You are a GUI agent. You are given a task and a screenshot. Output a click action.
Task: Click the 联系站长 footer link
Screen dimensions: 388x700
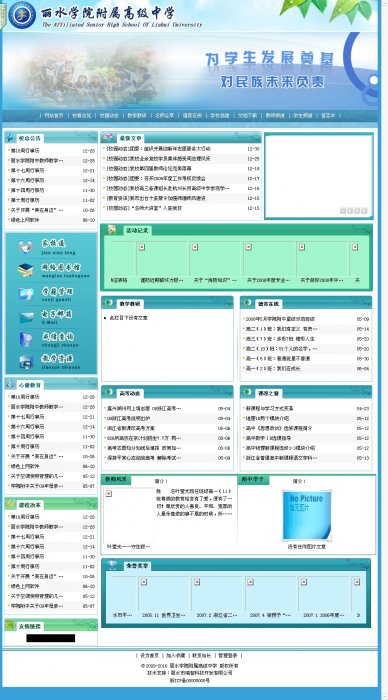201,656
